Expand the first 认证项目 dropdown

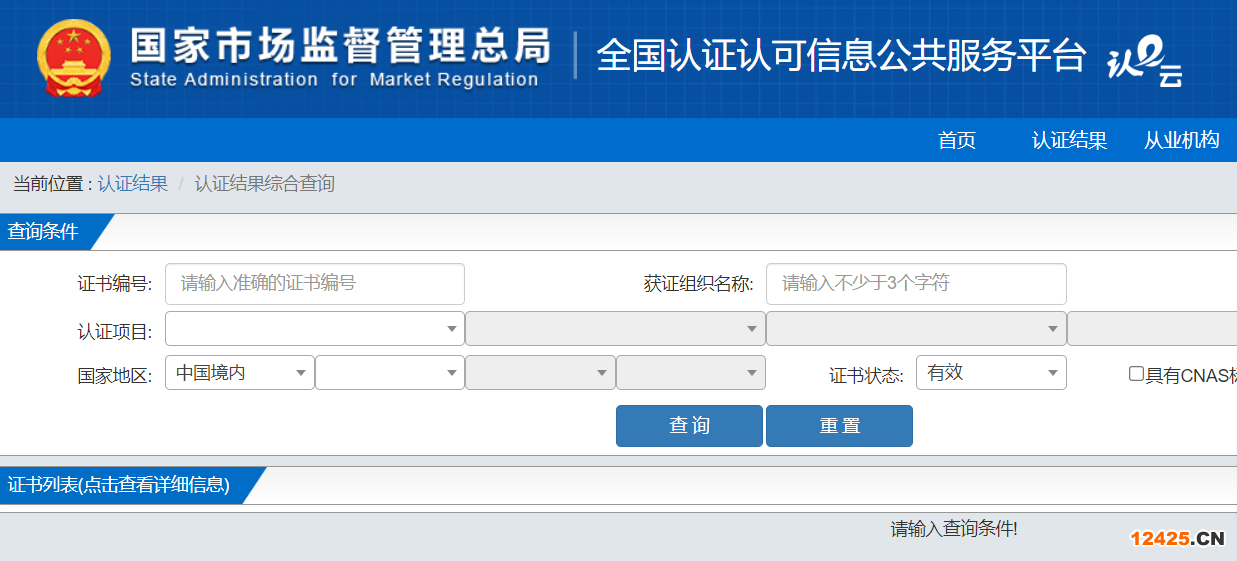click(x=314, y=329)
